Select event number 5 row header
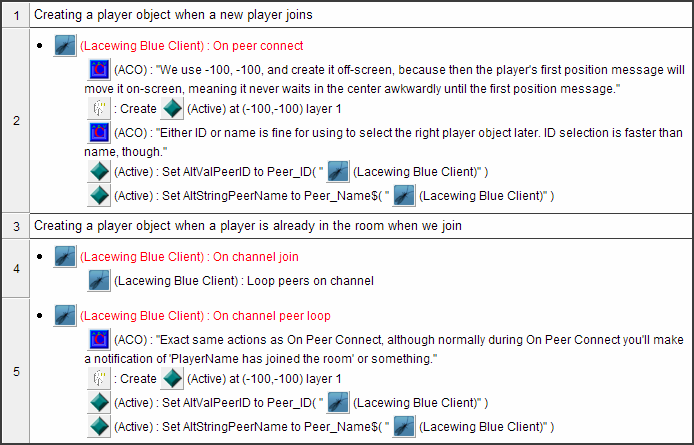694x445 pixels. [16, 371]
